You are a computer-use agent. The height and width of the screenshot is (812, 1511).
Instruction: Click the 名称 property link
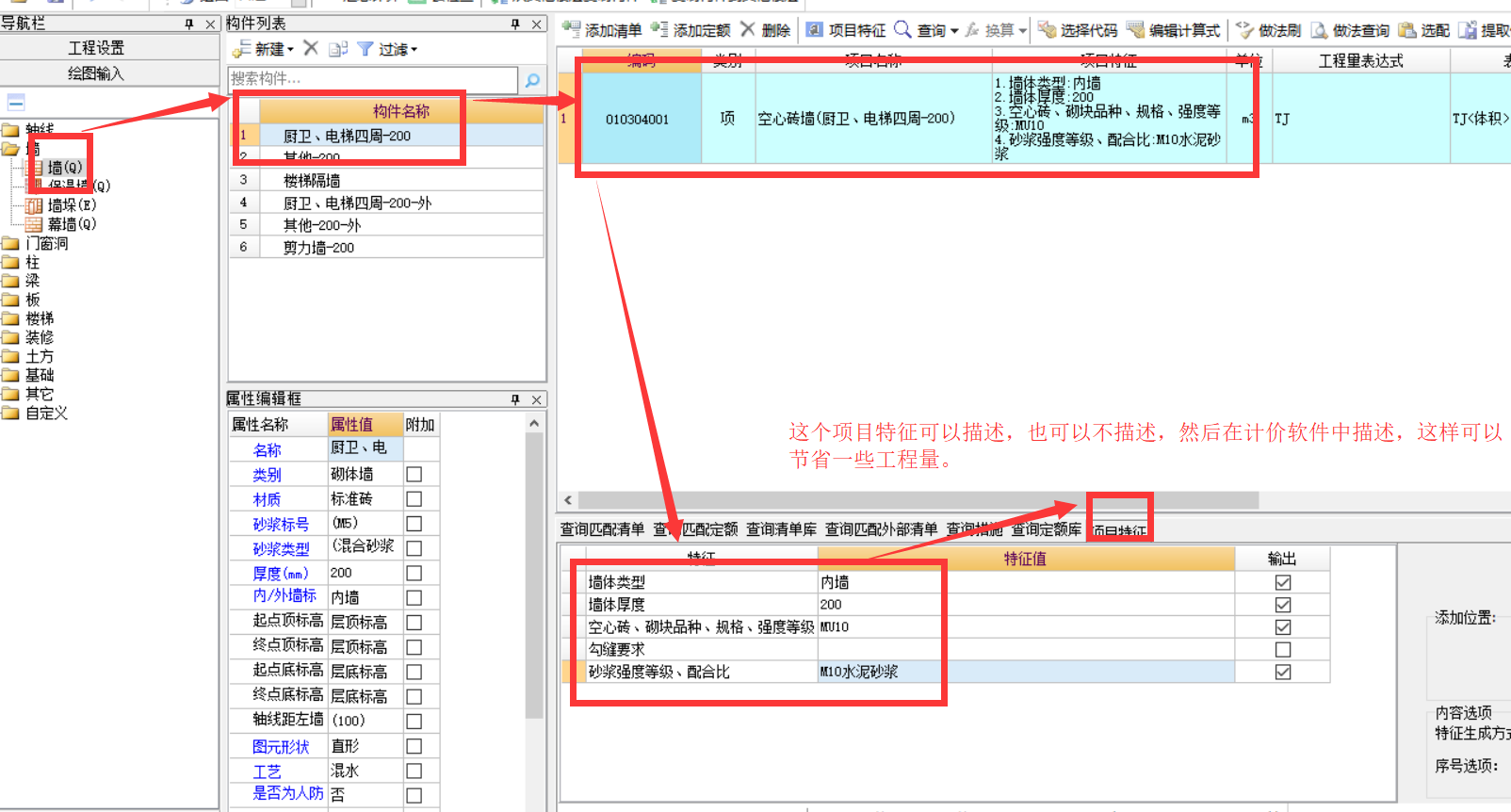(x=267, y=450)
